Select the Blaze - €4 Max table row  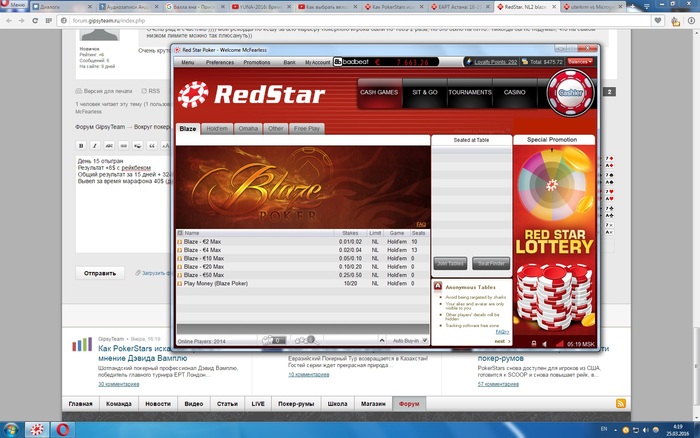pyautogui.click(x=303, y=250)
